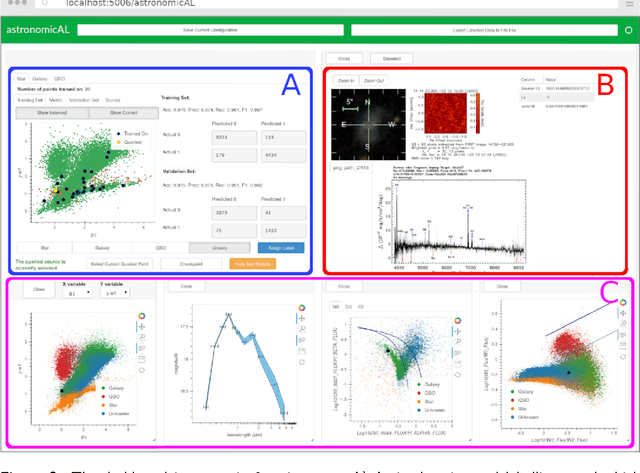Click Bokeh logo on W1/W2 flux plot toolbar
The image size is (640, 473).
point(623,302)
